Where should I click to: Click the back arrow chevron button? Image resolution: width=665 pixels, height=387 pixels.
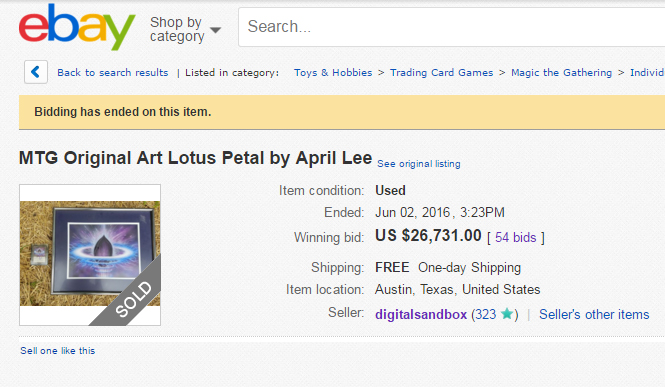coord(36,72)
